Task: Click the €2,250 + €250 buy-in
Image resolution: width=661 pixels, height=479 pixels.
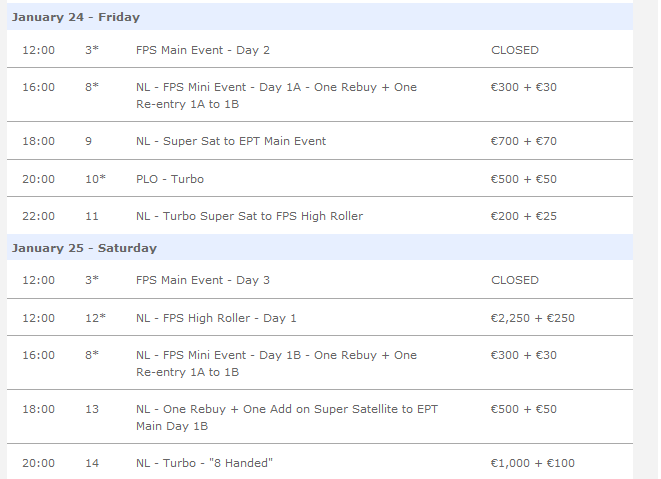Action: point(532,318)
